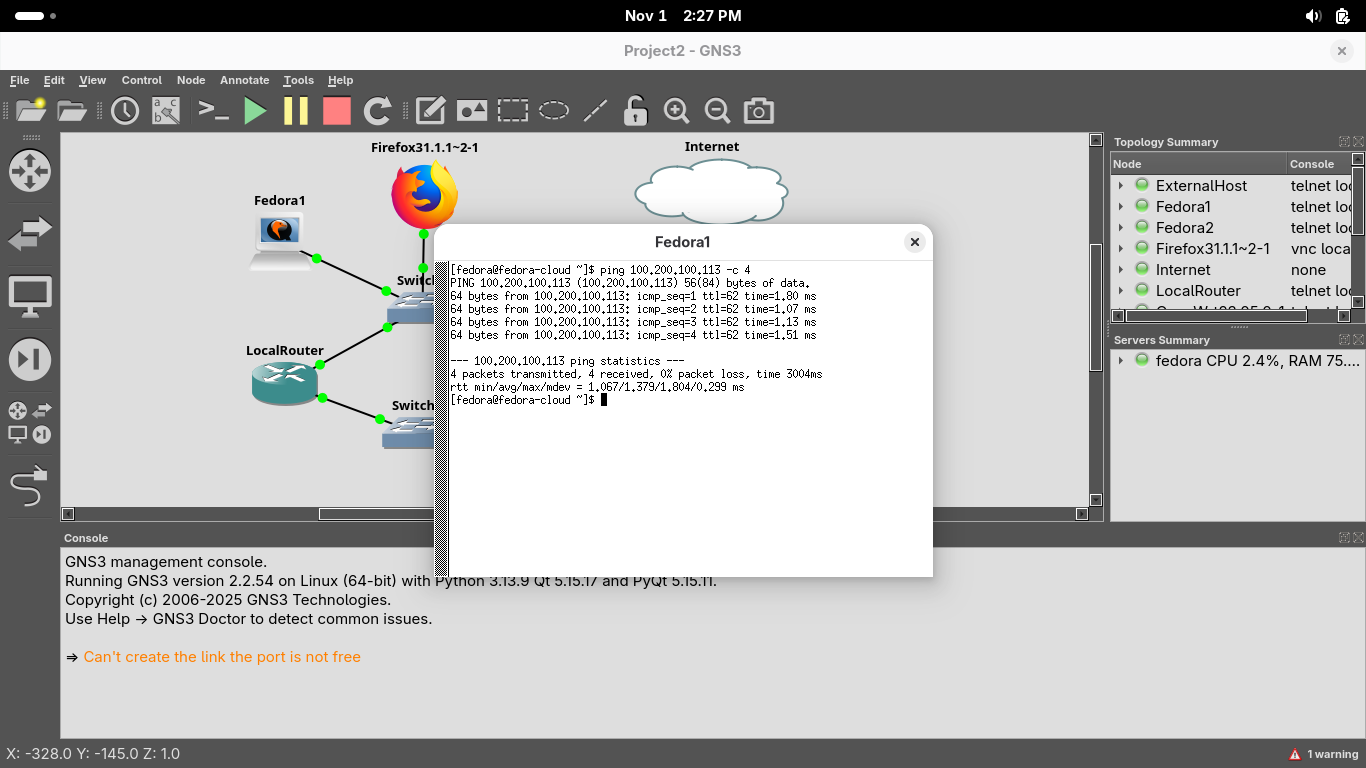Image resolution: width=1366 pixels, height=768 pixels.
Task: Open console to all devices
Action: click(x=214, y=111)
